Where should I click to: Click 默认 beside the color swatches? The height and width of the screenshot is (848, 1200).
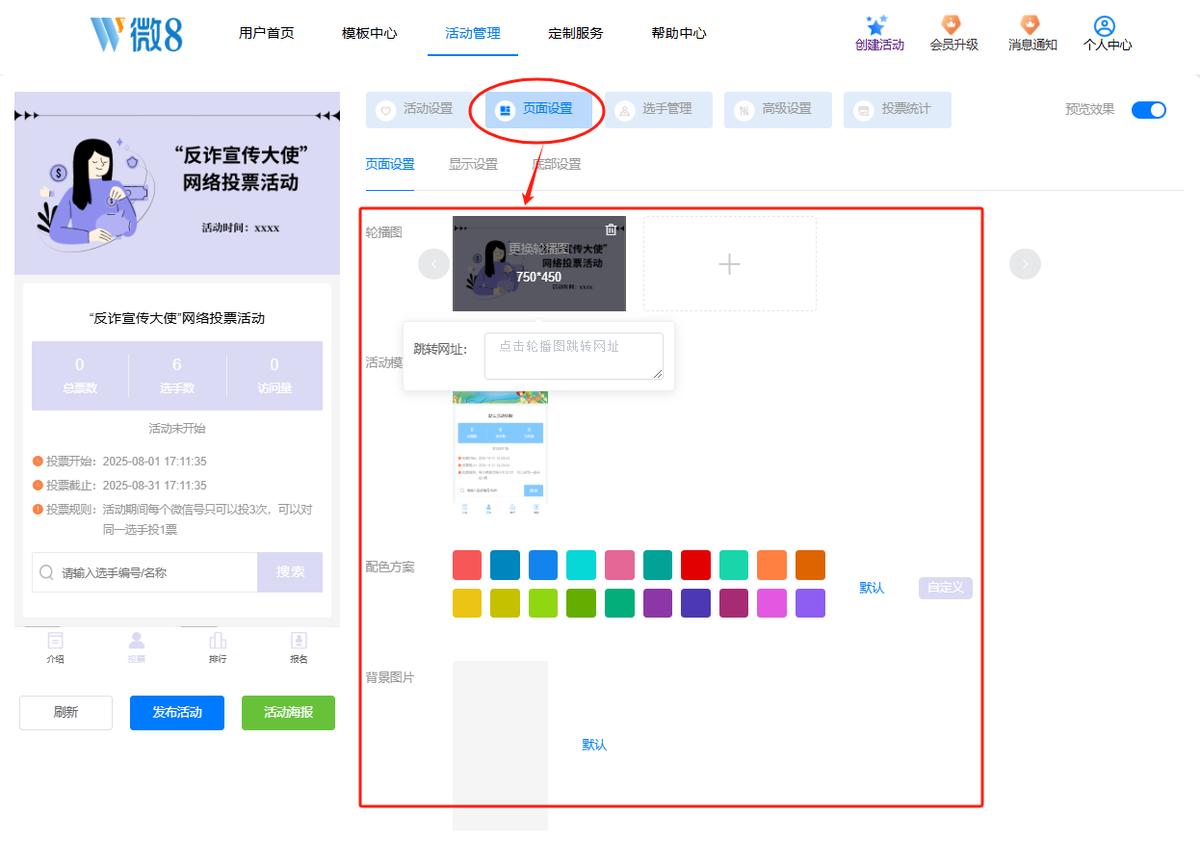pos(872,588)
